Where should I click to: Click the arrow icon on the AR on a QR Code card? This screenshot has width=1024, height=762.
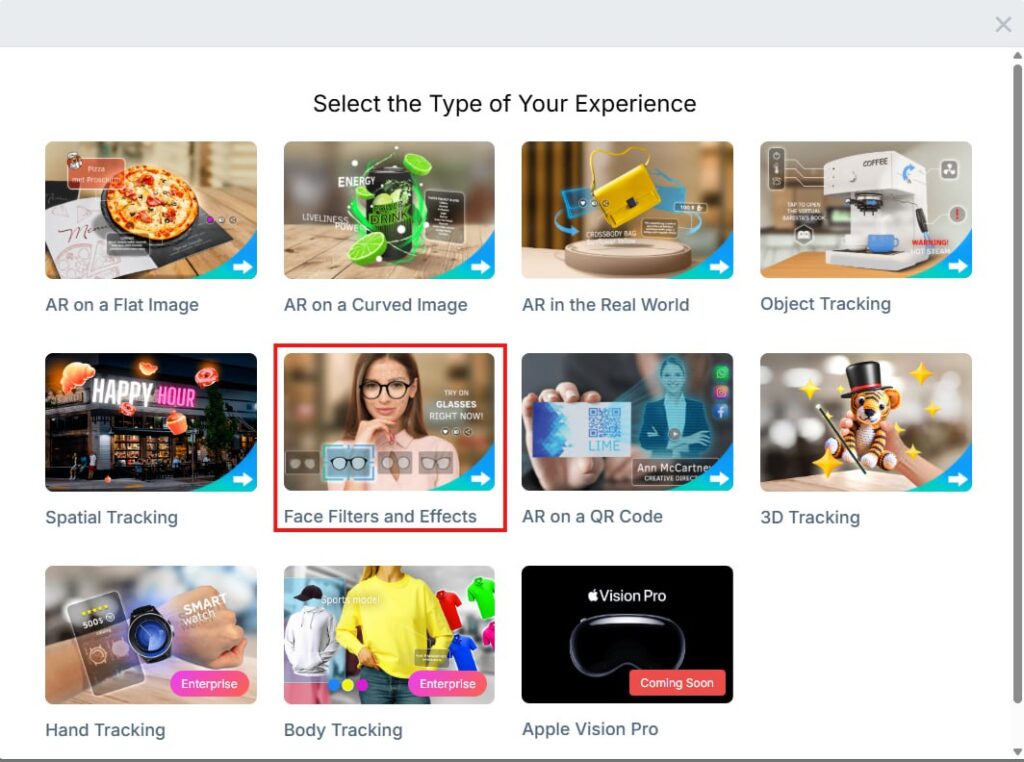(719, 479)
